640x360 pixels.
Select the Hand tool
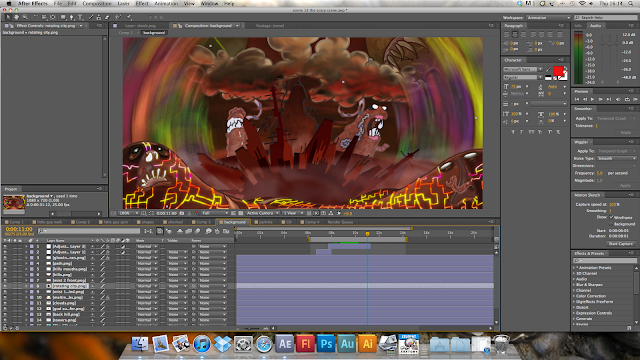pos(16,17)
